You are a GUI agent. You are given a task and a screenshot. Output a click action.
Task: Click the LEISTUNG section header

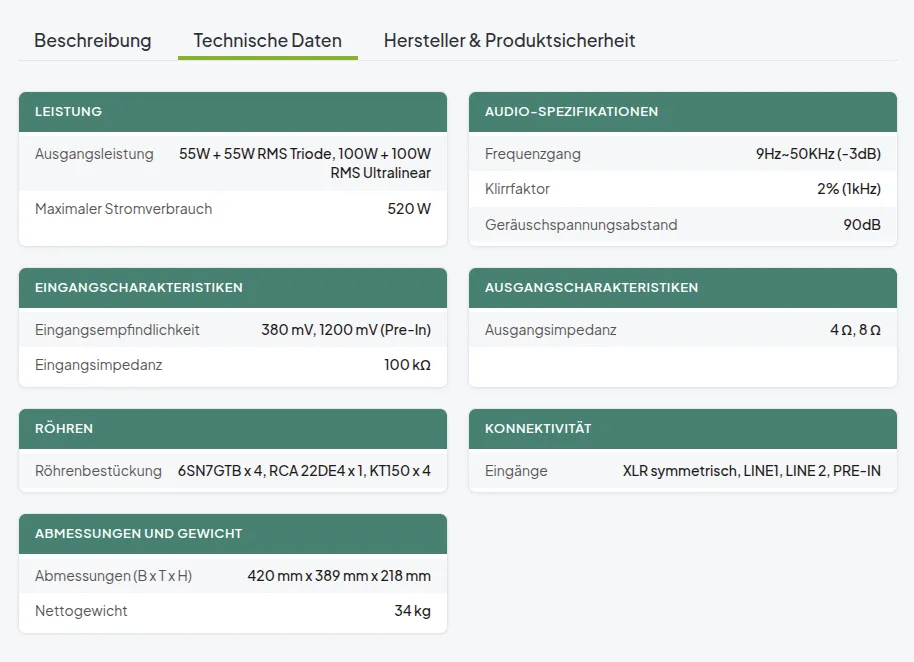tap(233, 112)
